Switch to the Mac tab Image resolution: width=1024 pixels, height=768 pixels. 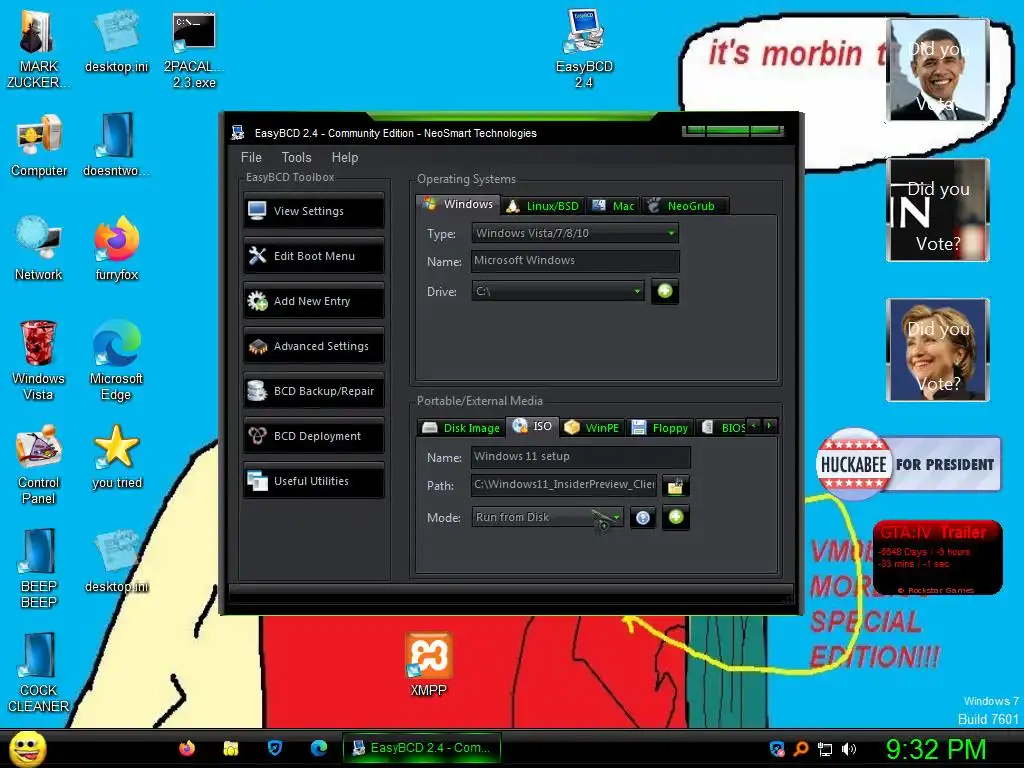tap(613, 206)
